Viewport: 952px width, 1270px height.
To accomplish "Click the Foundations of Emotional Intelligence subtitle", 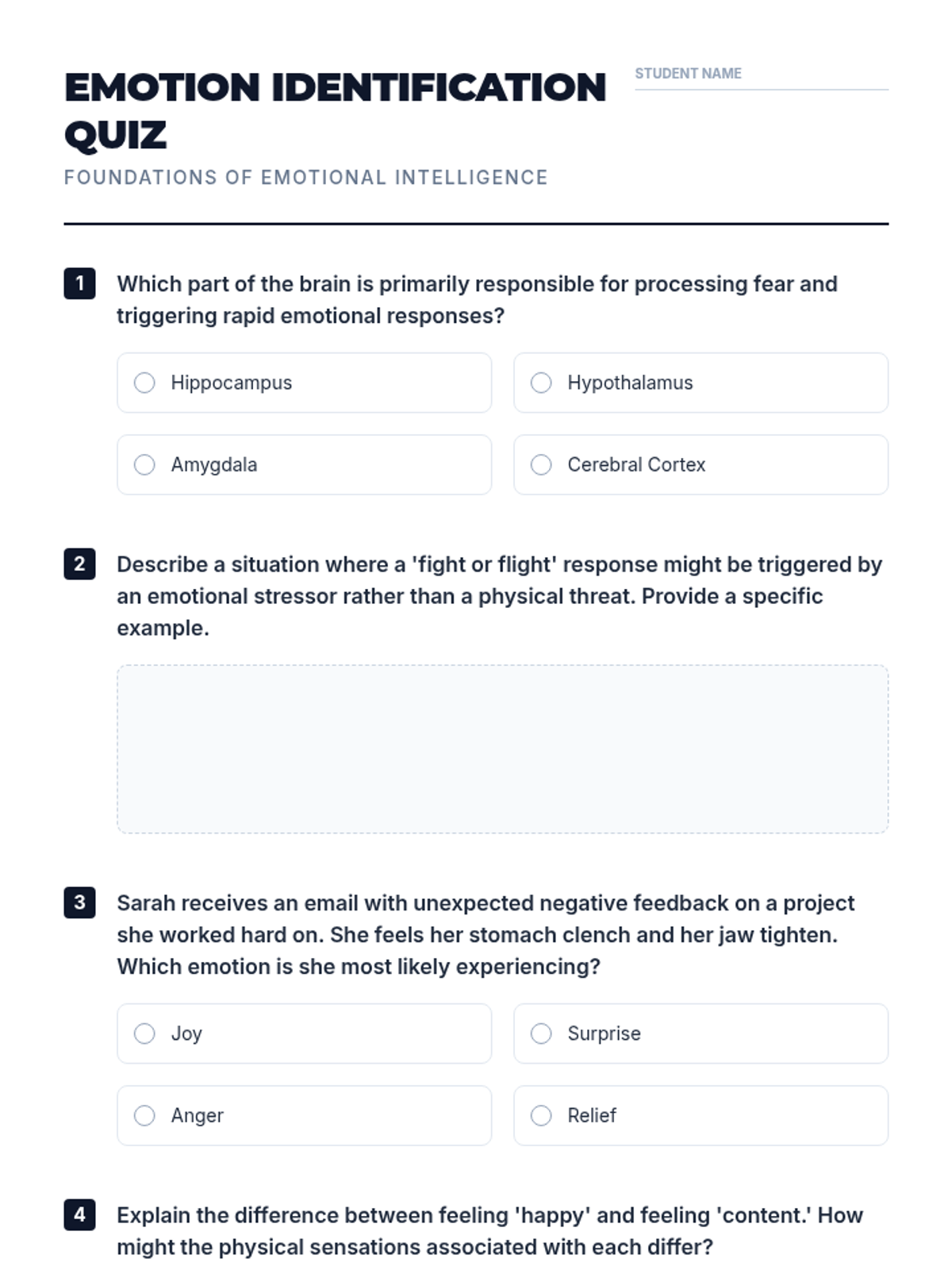I will coord(305,177).
